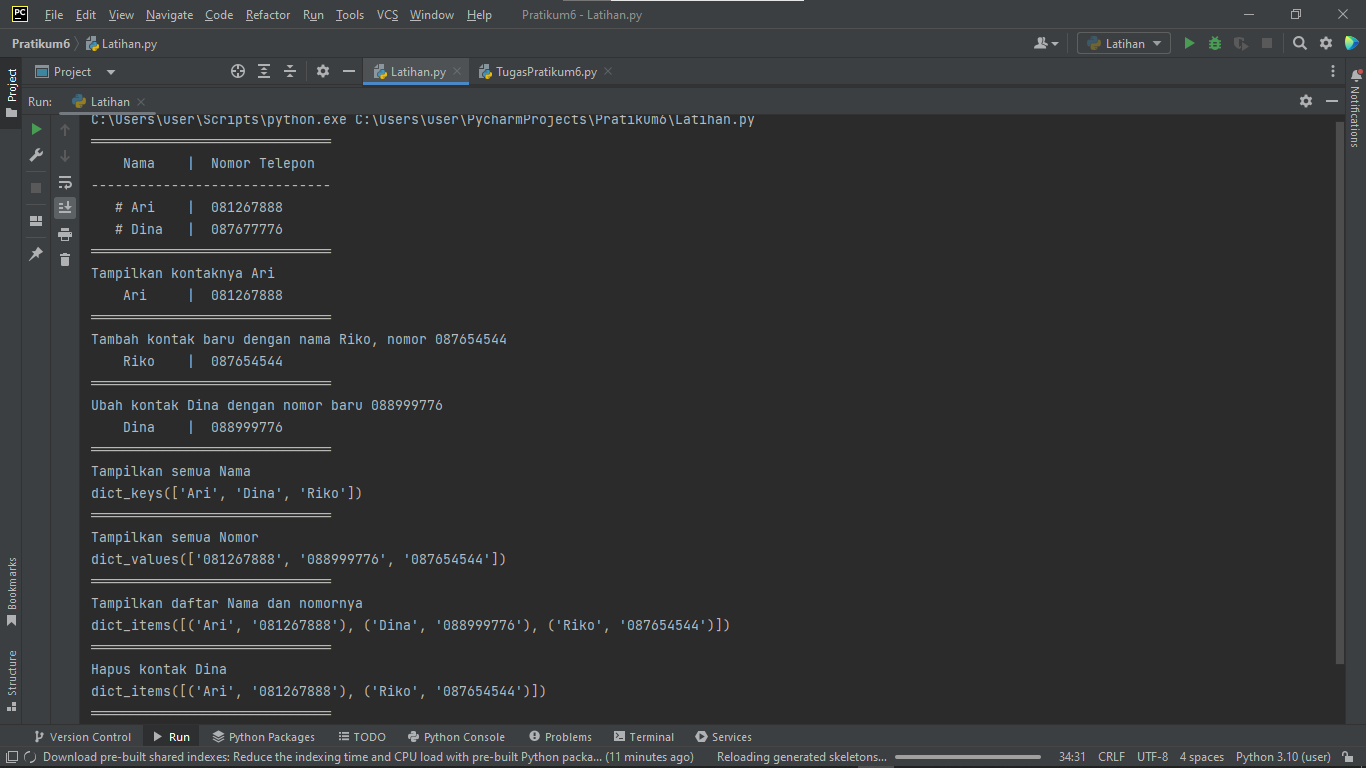Run with coverage icon in top toolbar
The image size is (1366, 768).
coord(1241,43)
